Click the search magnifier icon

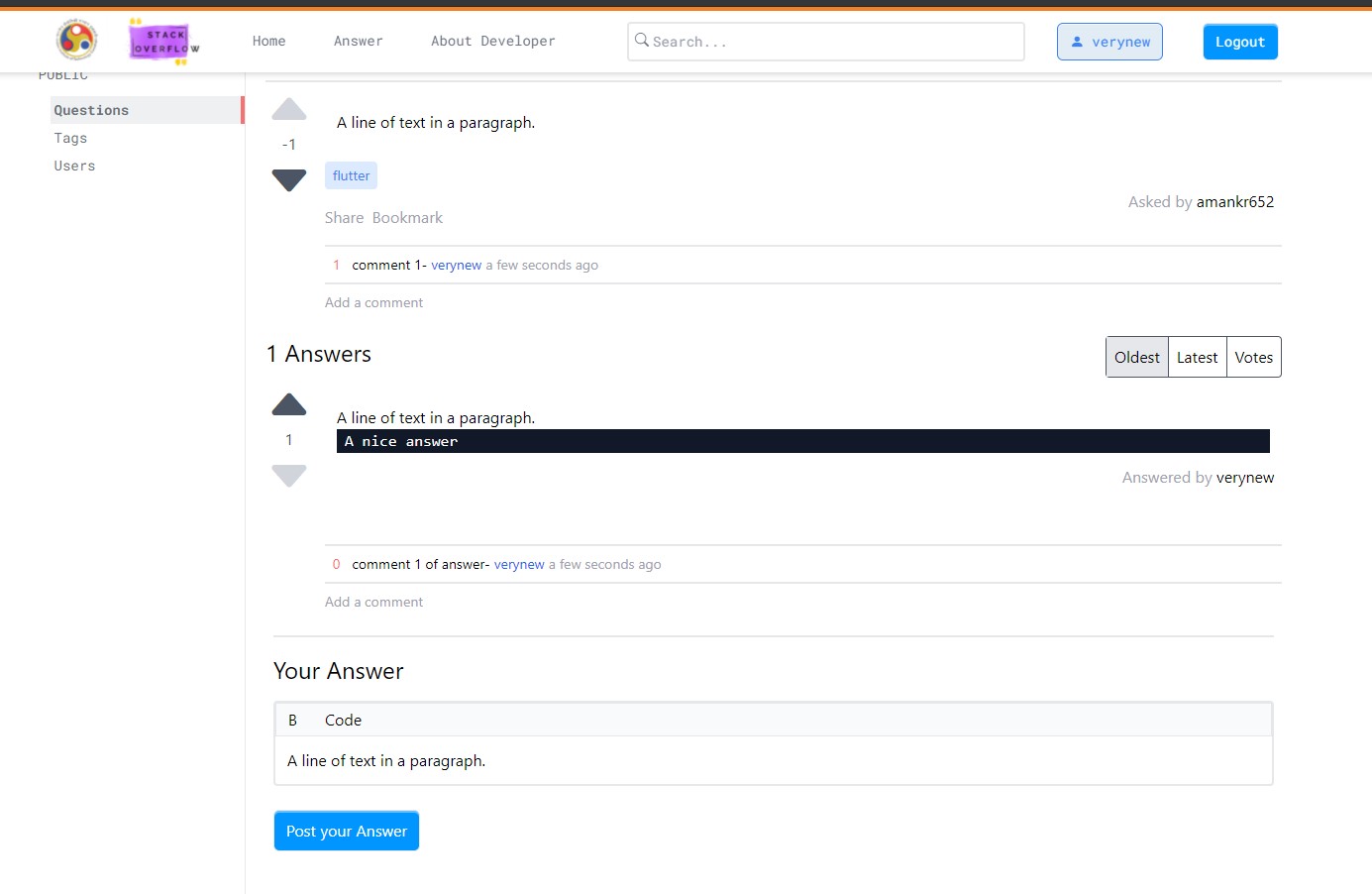pos(642,41)
